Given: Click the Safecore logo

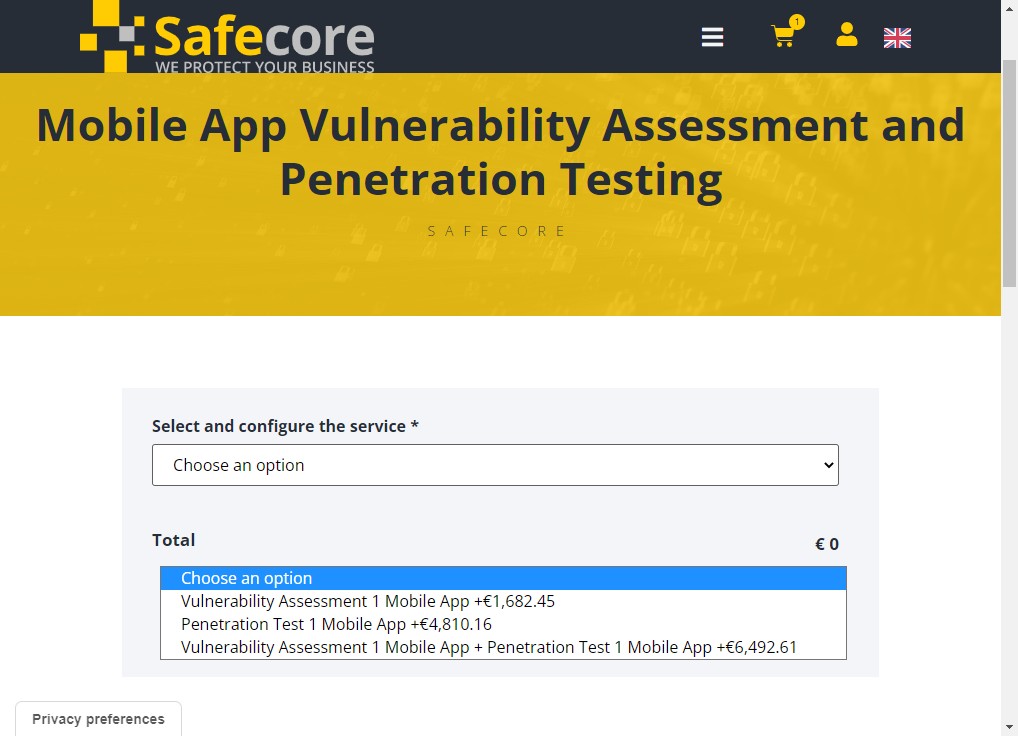Looking at the screenshot, I should (x=227, y=36).
